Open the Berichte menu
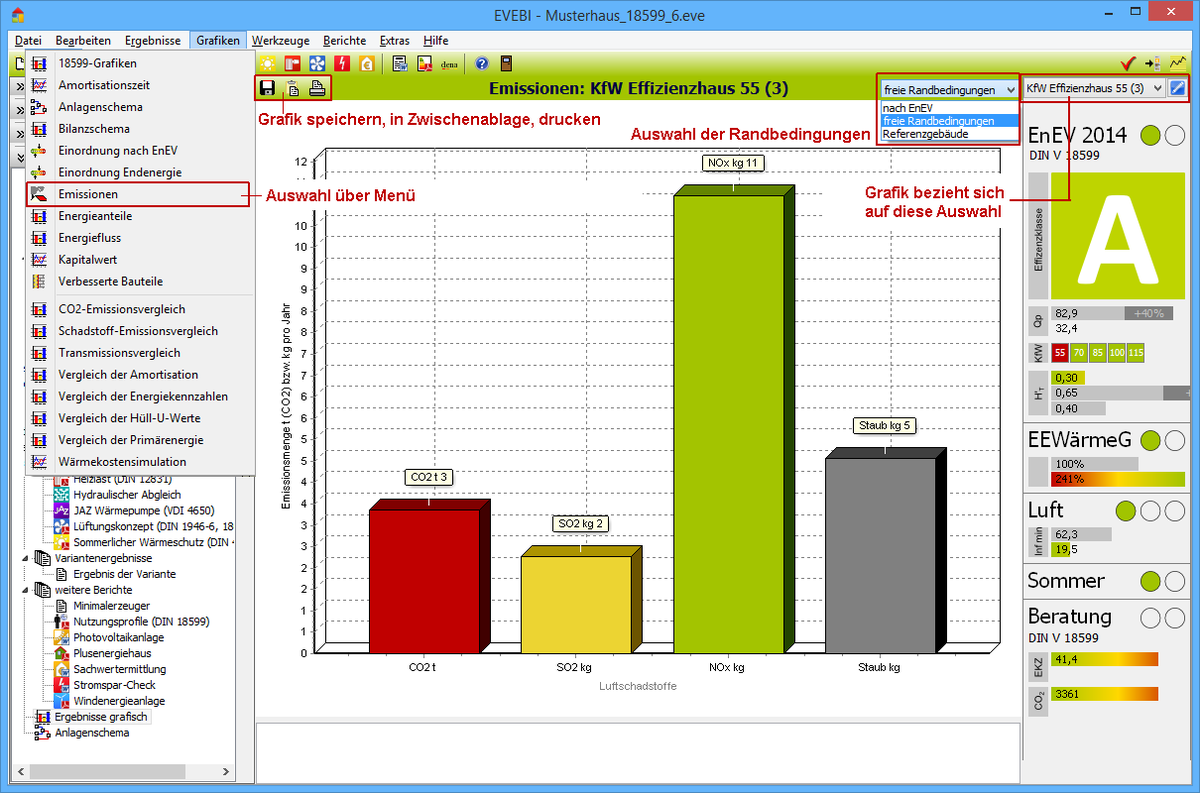The height and width of the screenshot is (793, 1200). 345,40
